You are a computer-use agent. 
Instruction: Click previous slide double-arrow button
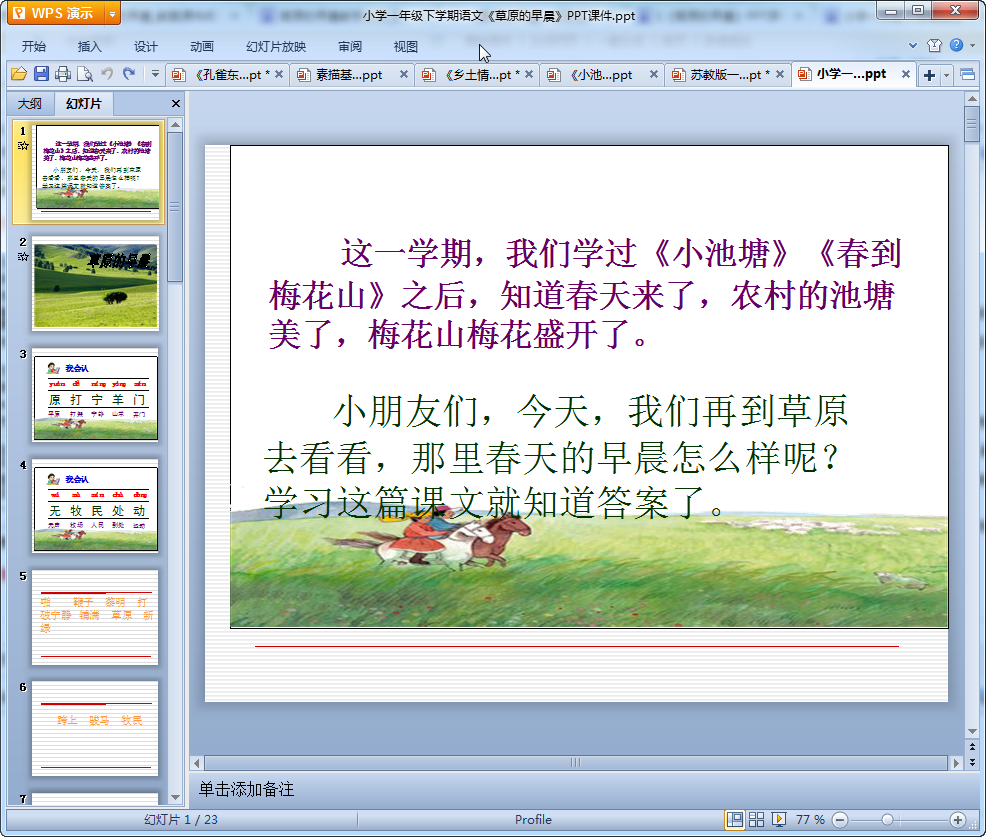[x=972, y=746]
